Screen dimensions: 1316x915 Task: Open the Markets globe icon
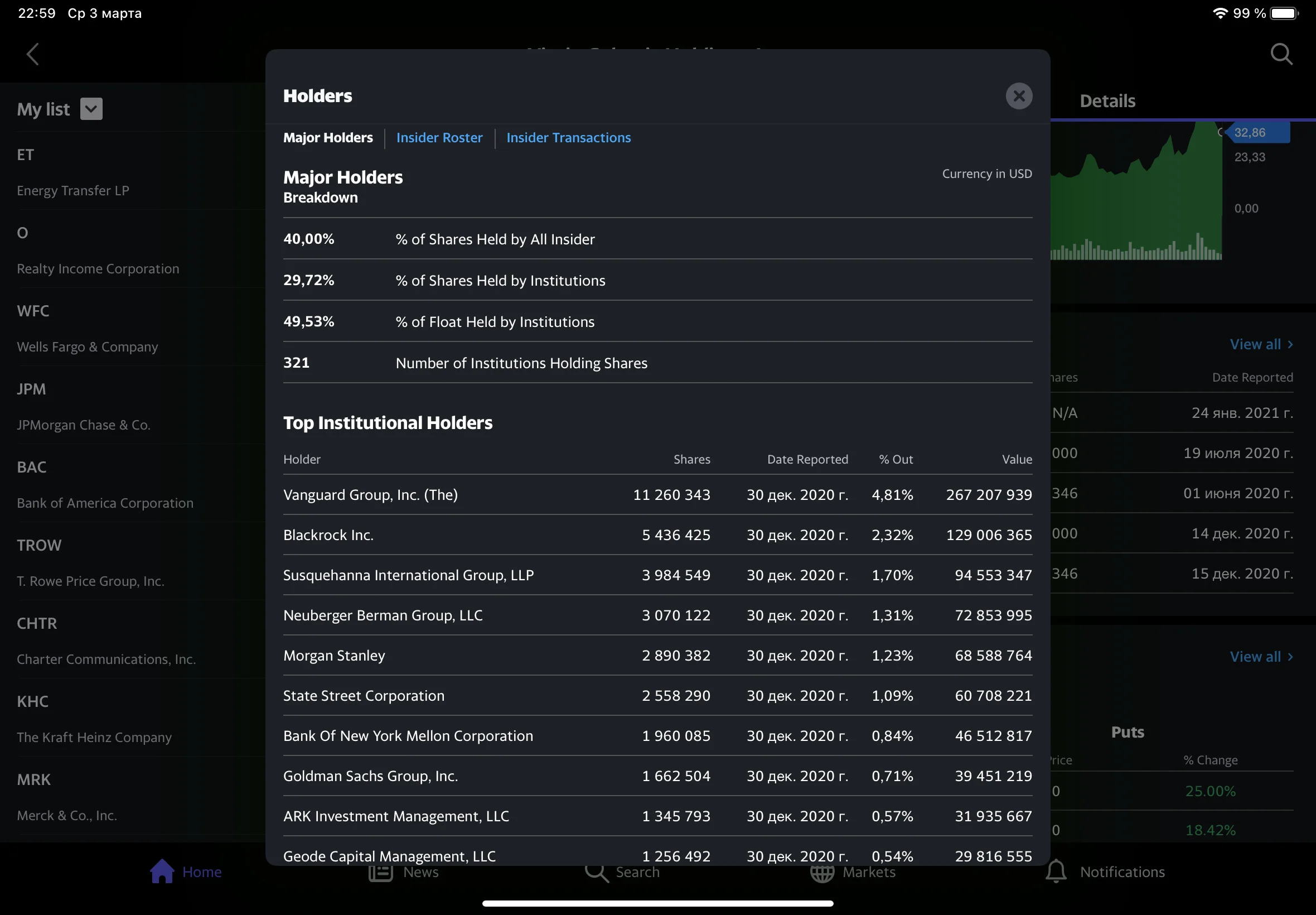pos(821,872)
